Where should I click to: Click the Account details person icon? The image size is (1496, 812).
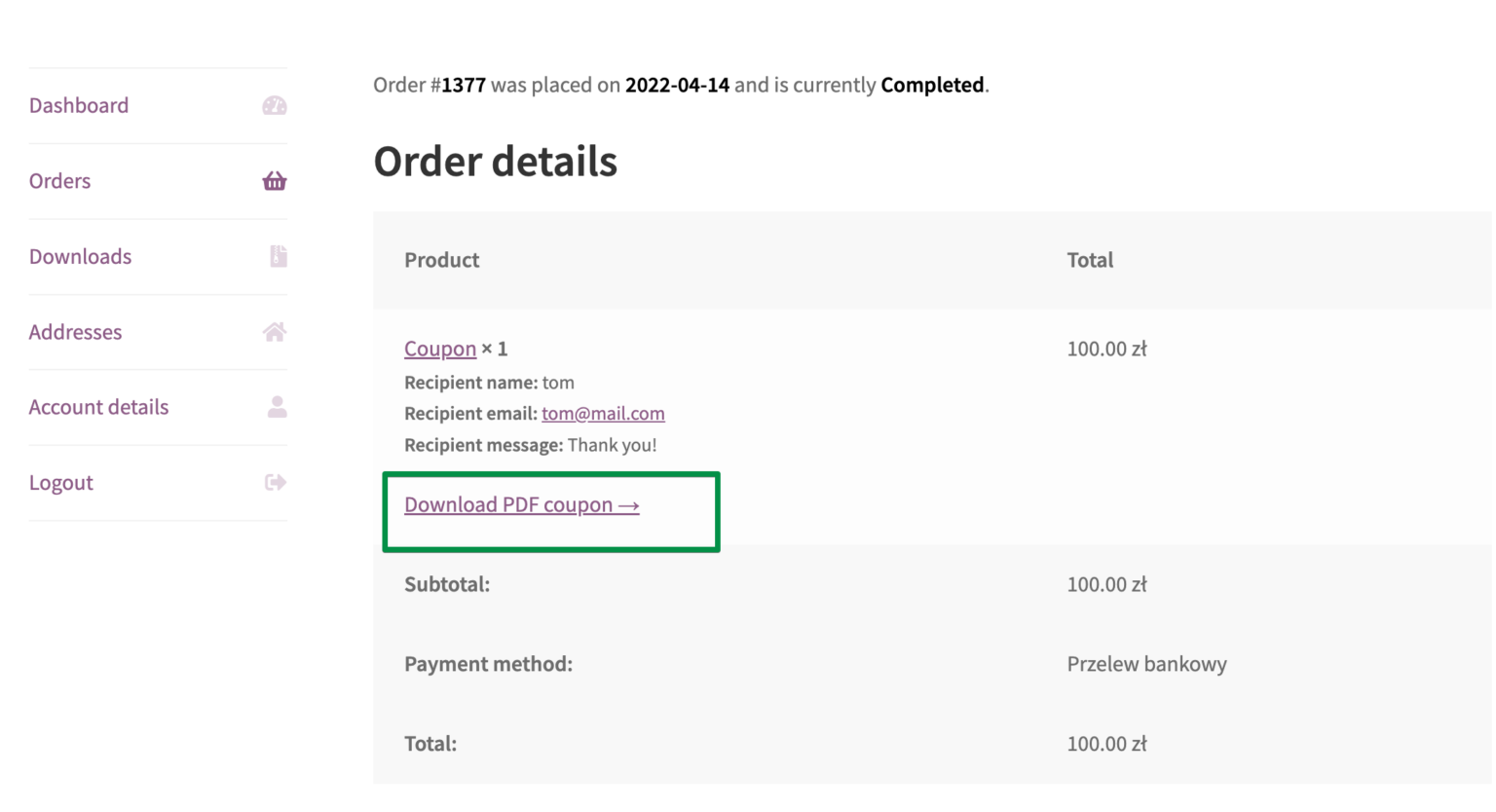[278, 407]
